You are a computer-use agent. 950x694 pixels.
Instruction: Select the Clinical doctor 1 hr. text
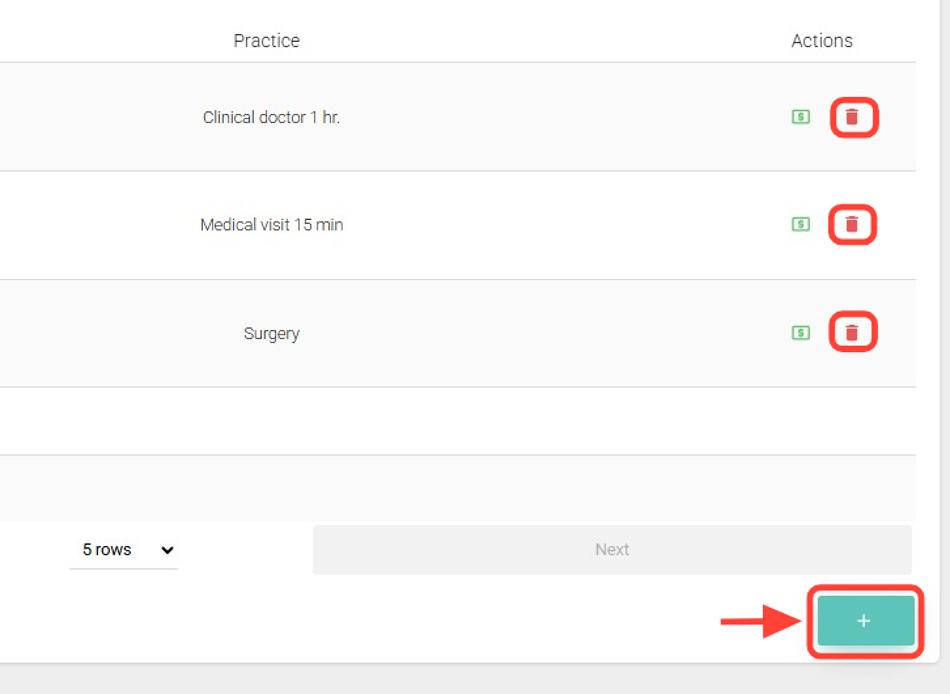coord(271,117)
